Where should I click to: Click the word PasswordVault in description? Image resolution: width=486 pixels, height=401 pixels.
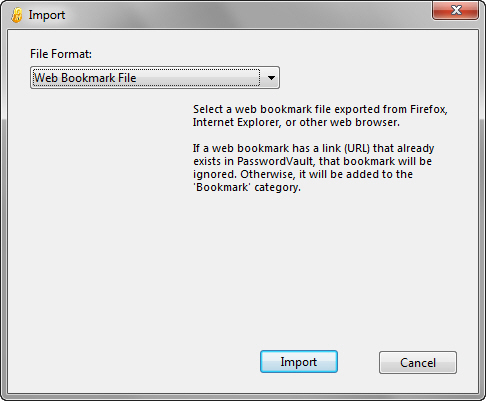point(275,161)
